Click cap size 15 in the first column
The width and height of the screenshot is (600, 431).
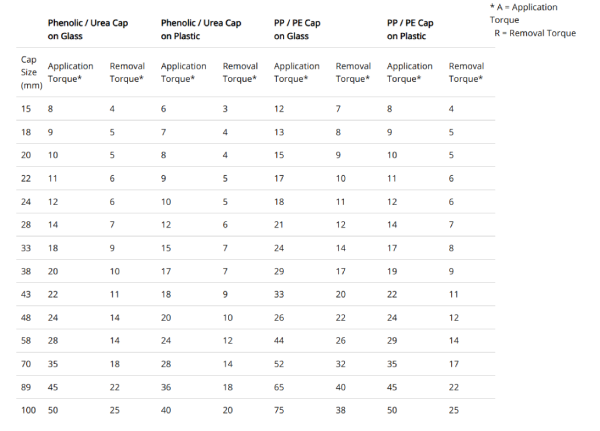(x=27, y=108)
